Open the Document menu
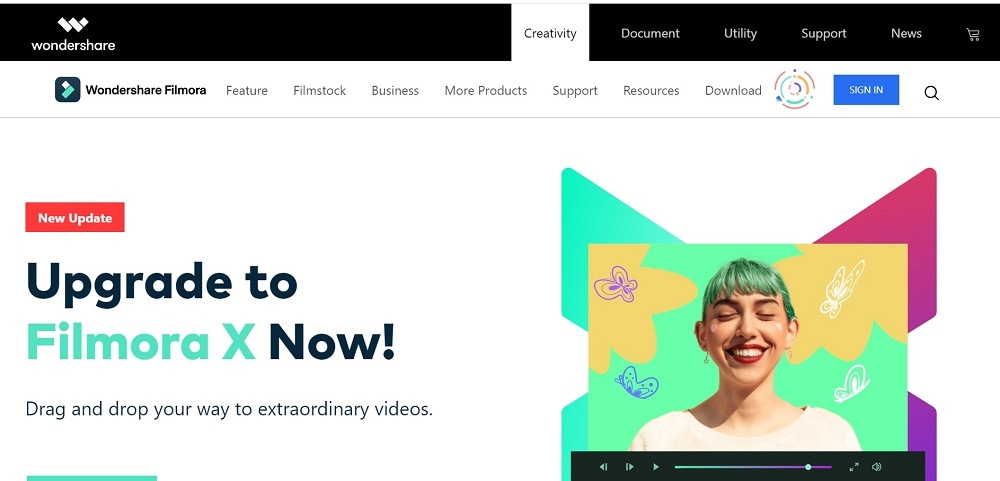This screenshot has height=481, width=1000. [x=651, y=33]
